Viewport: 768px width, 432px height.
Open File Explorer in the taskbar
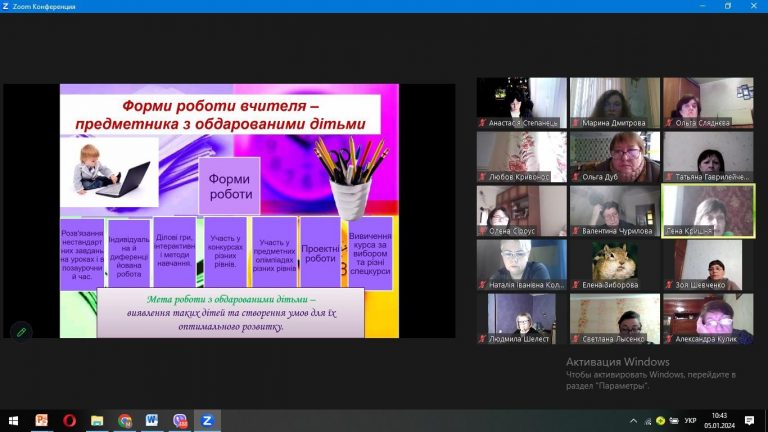(x=97, y=421)
